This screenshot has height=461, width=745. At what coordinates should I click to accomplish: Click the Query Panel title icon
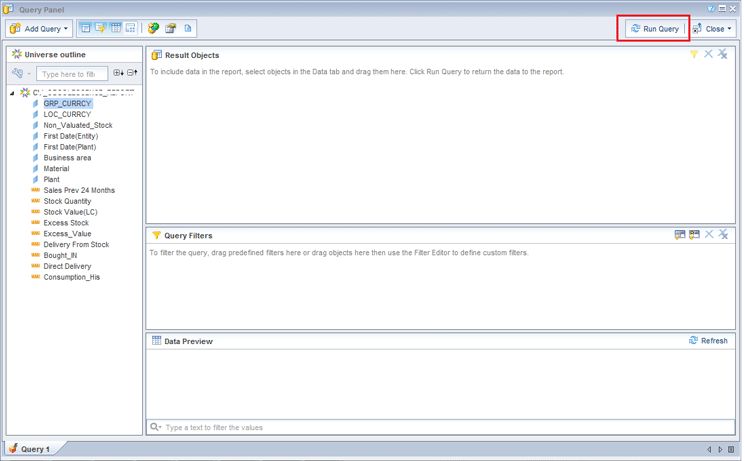click(x=8, y=9)
